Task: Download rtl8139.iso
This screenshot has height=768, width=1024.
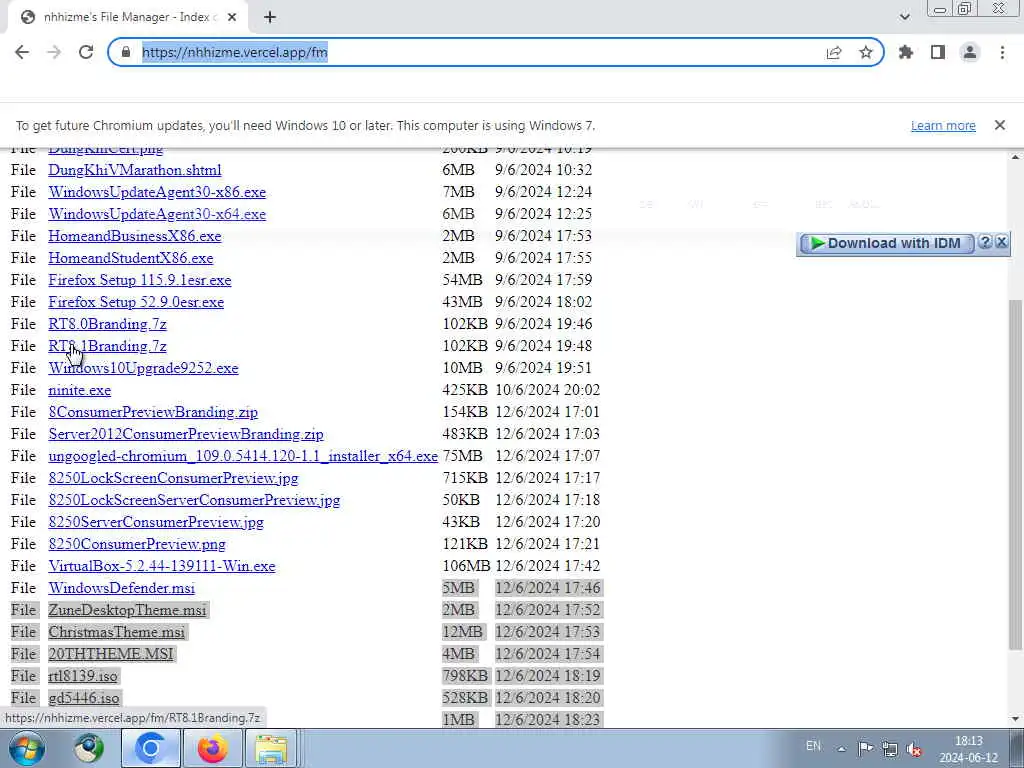Action: point(83,677)
